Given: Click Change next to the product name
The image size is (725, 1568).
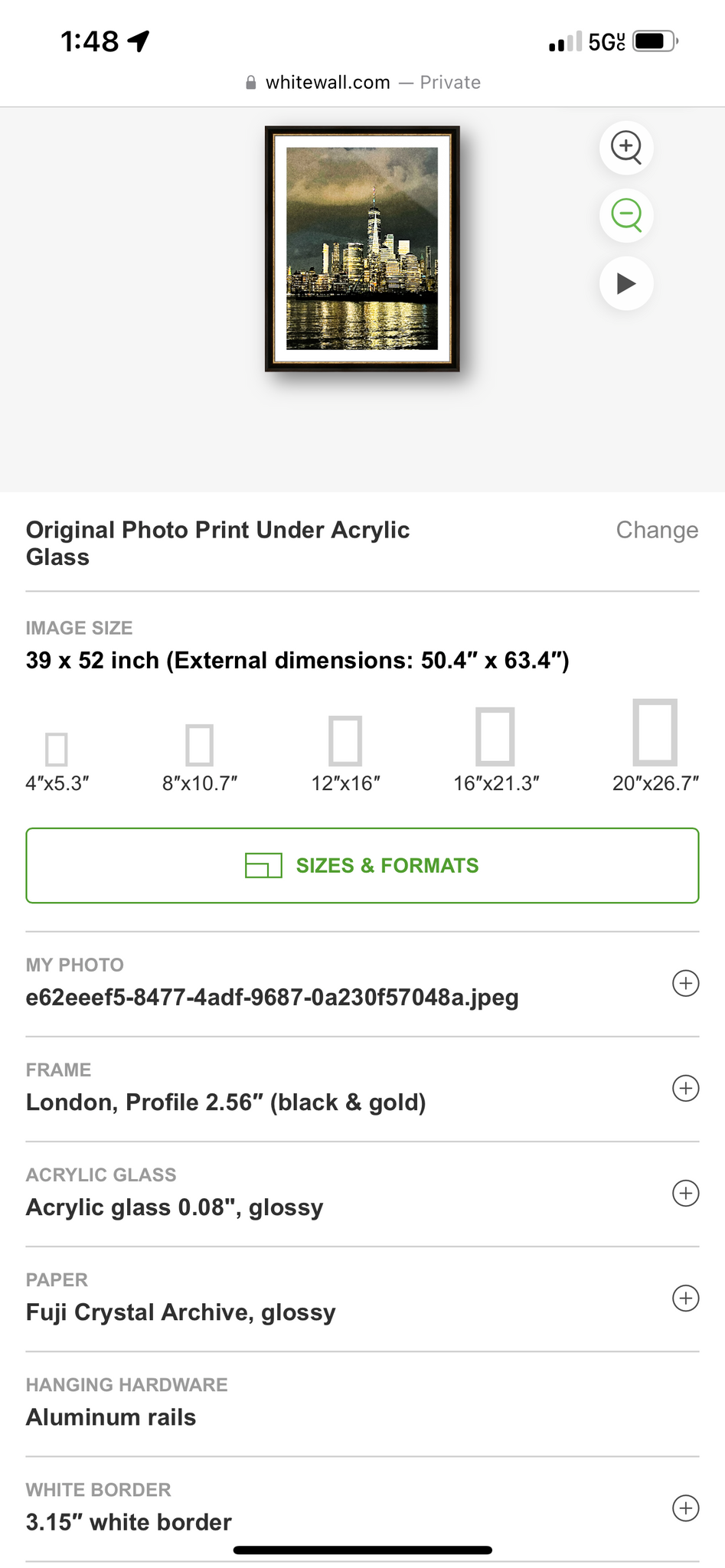Looking at the screenshot, I should pos(657,530).
